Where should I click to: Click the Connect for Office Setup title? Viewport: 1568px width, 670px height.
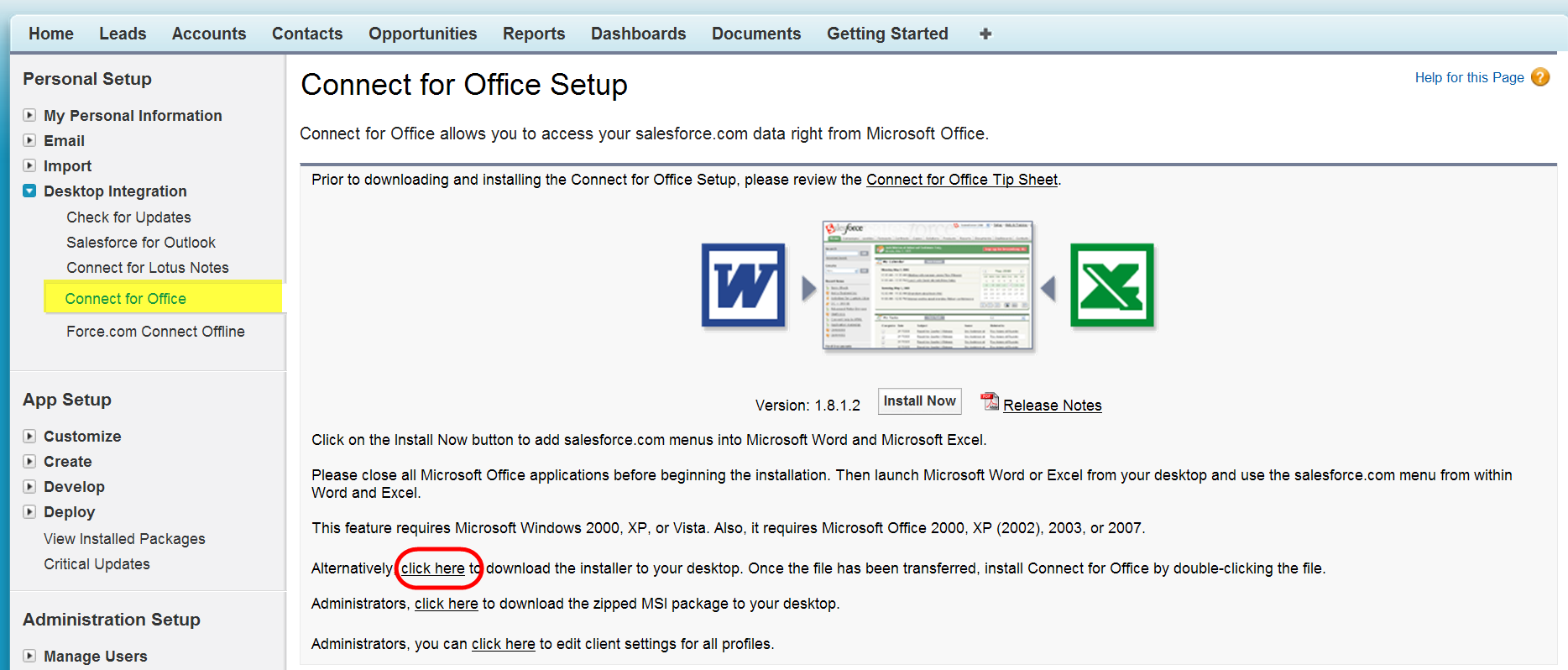pyautogui.click(x=464, y=85)
